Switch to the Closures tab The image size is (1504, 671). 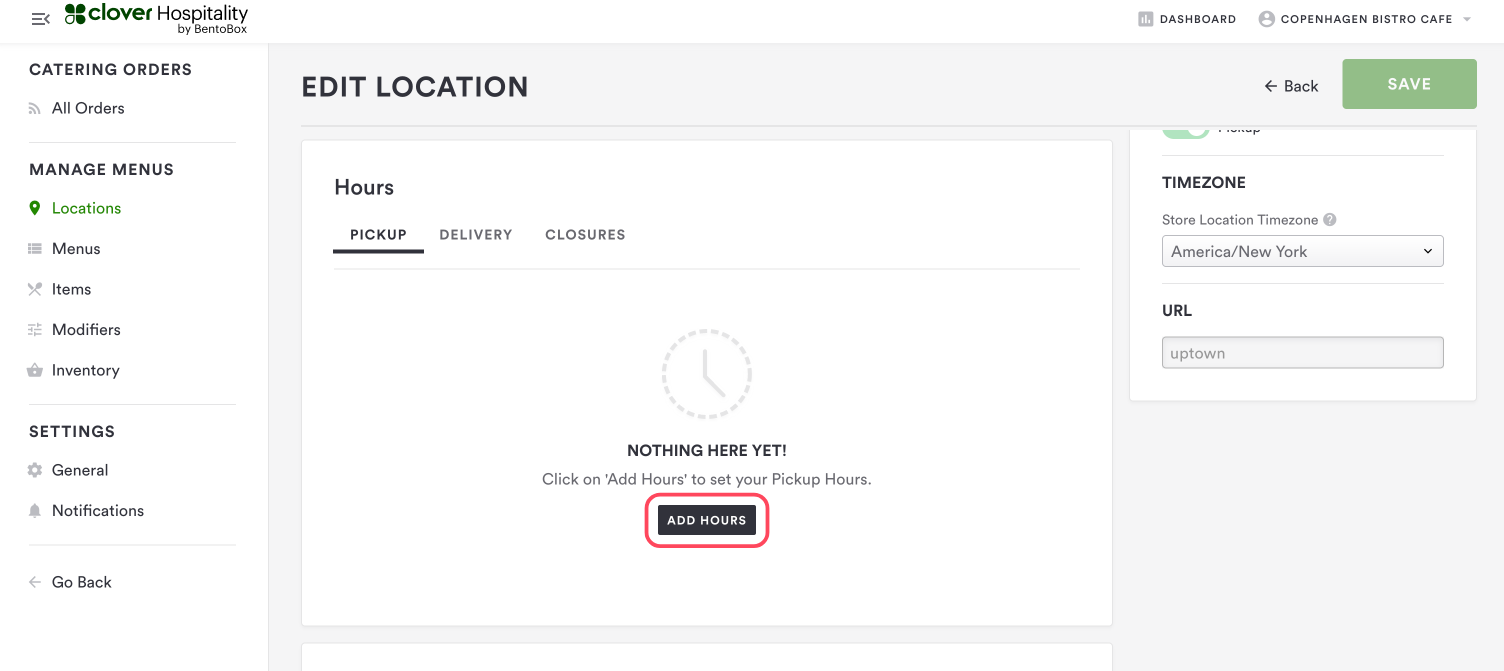coord(585,235)
